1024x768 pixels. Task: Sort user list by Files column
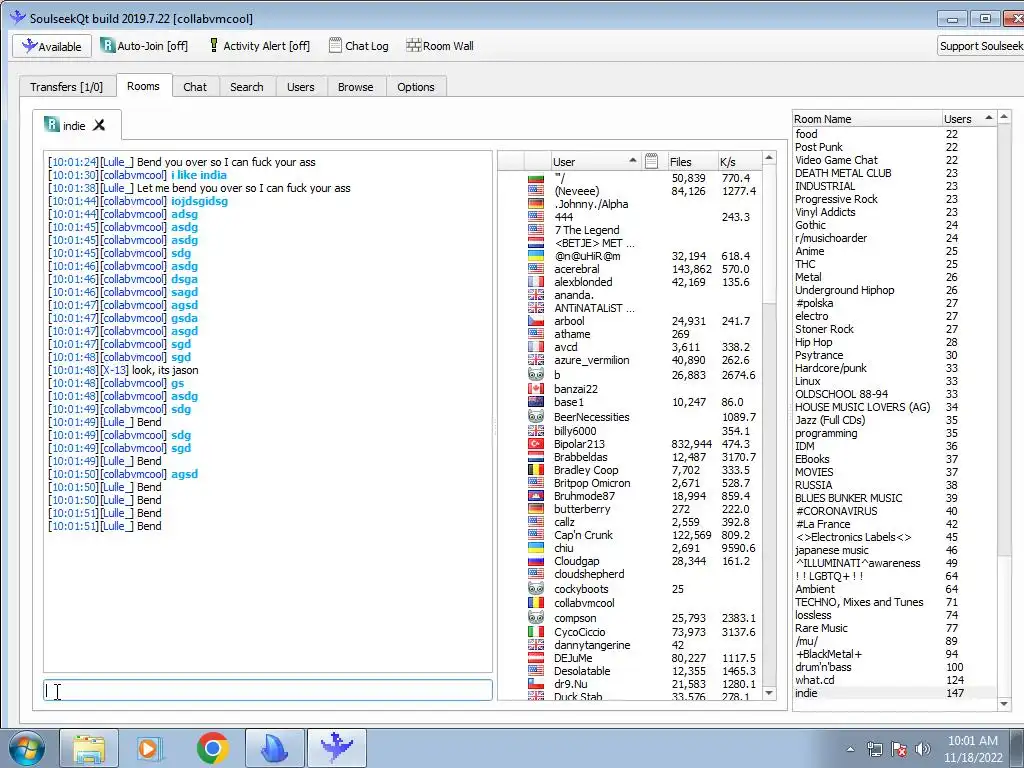click(x=690, y=161)
